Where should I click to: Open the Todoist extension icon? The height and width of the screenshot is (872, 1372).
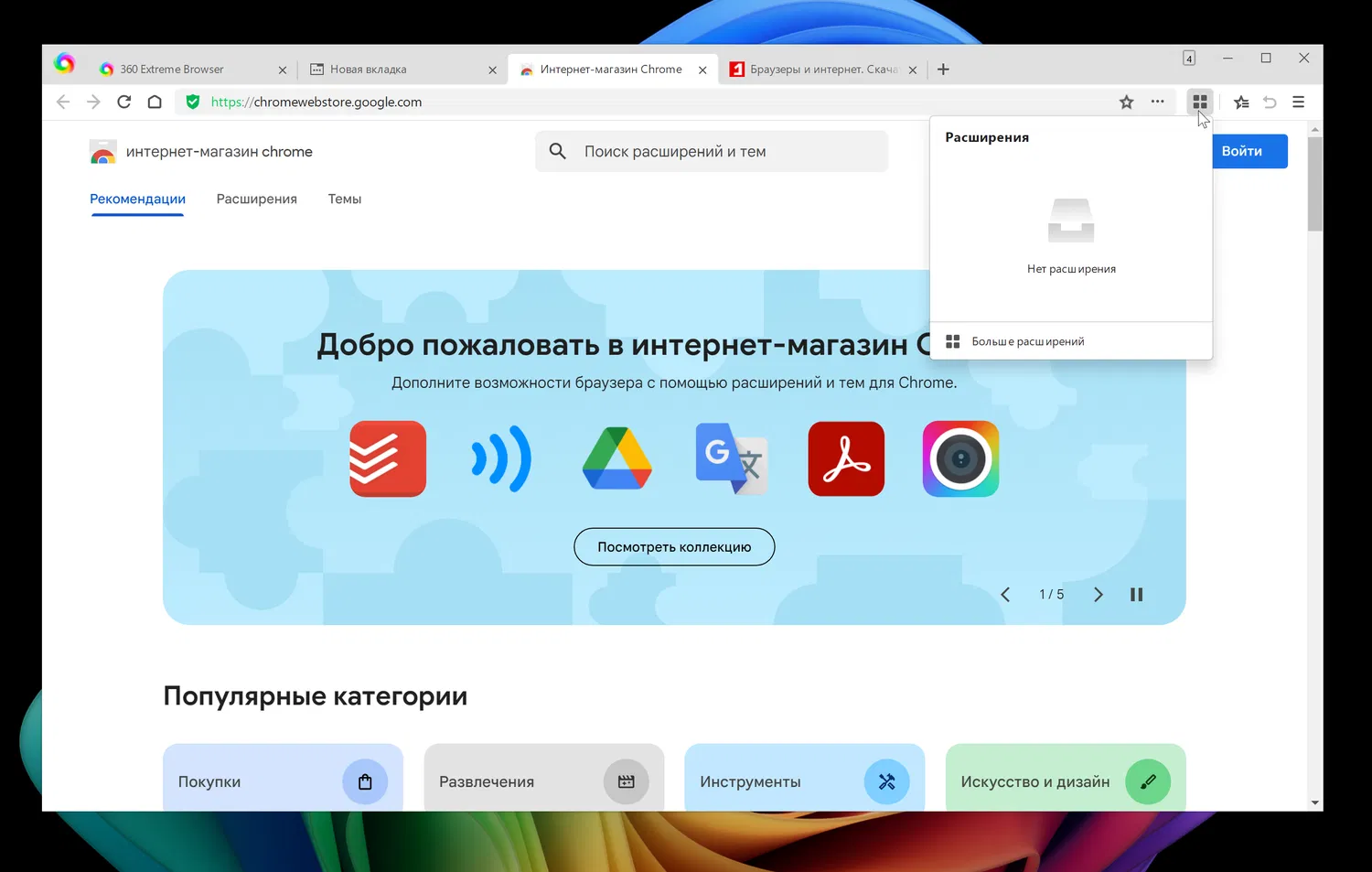(x=388, y=458)
